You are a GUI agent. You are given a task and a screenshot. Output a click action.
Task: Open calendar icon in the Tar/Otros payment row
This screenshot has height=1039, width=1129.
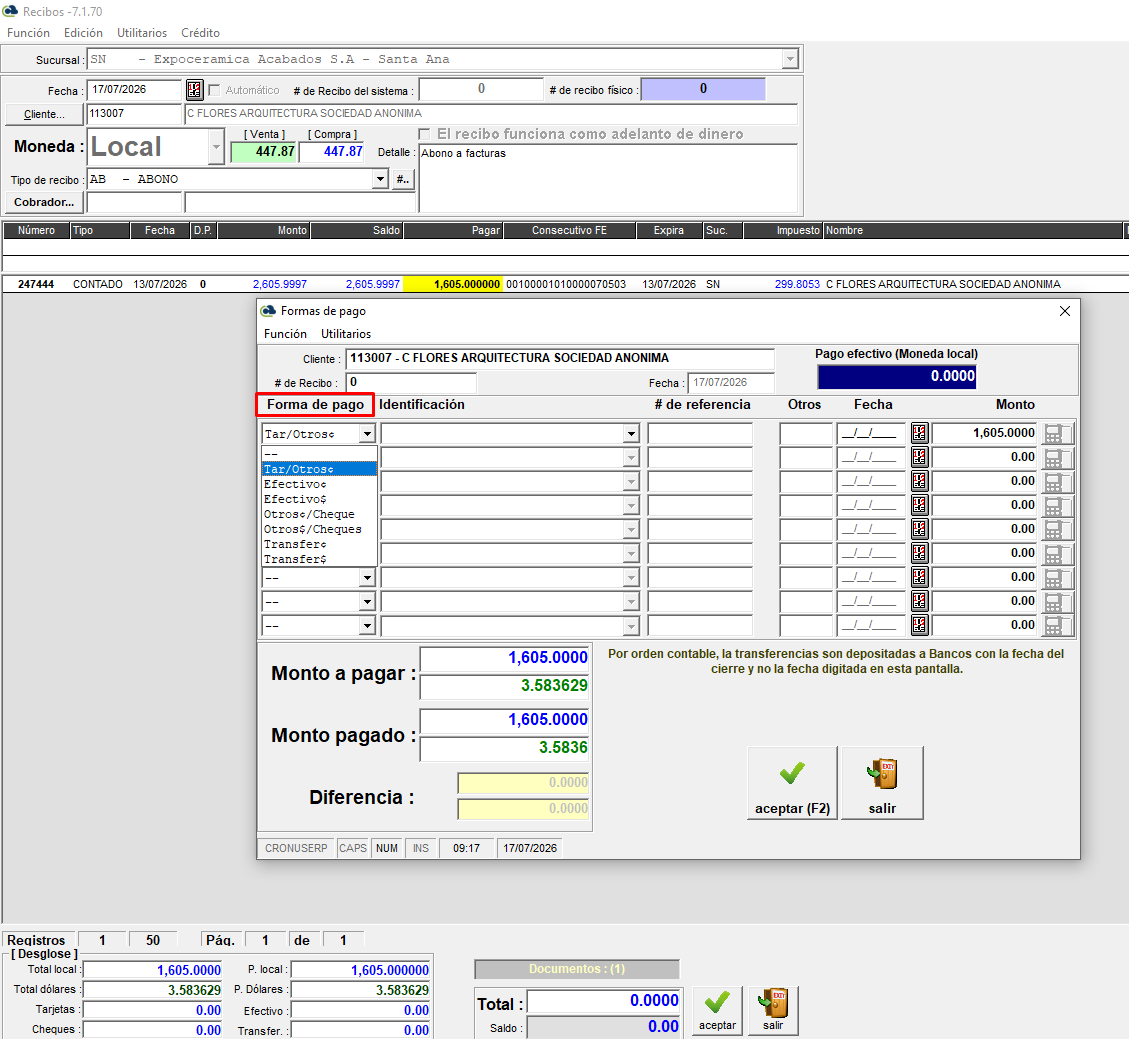tap(919, 433)
